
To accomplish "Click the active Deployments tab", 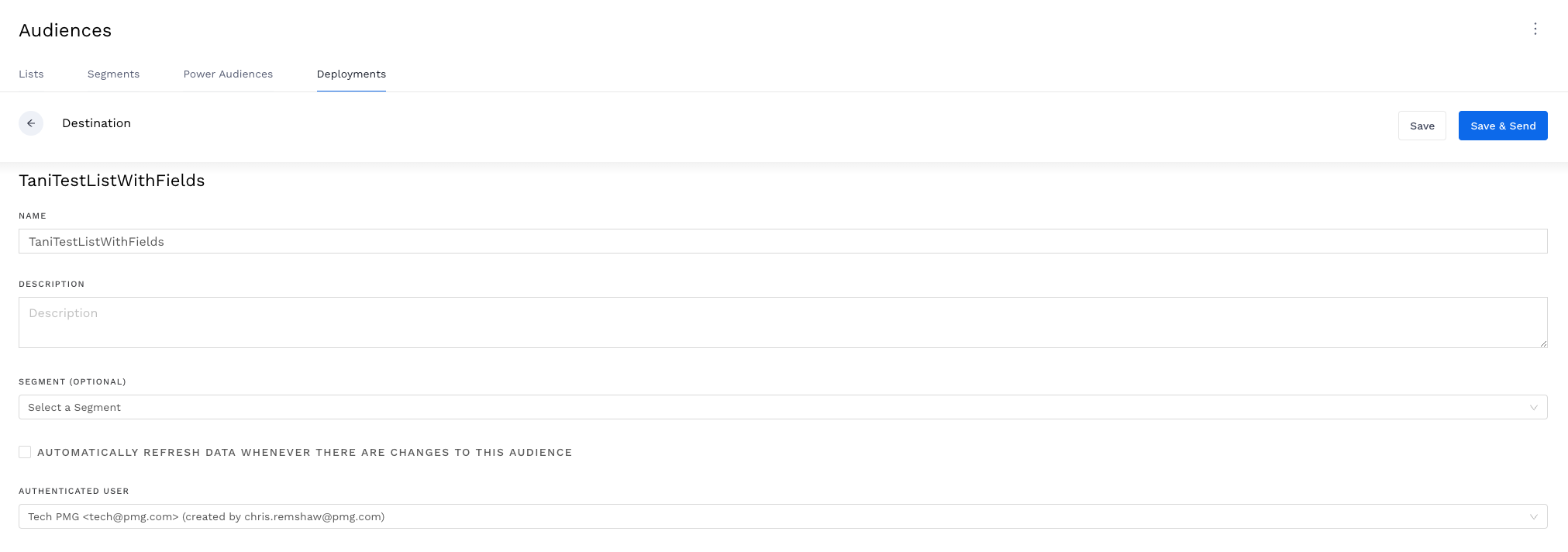I will click(x=351, y=74).
